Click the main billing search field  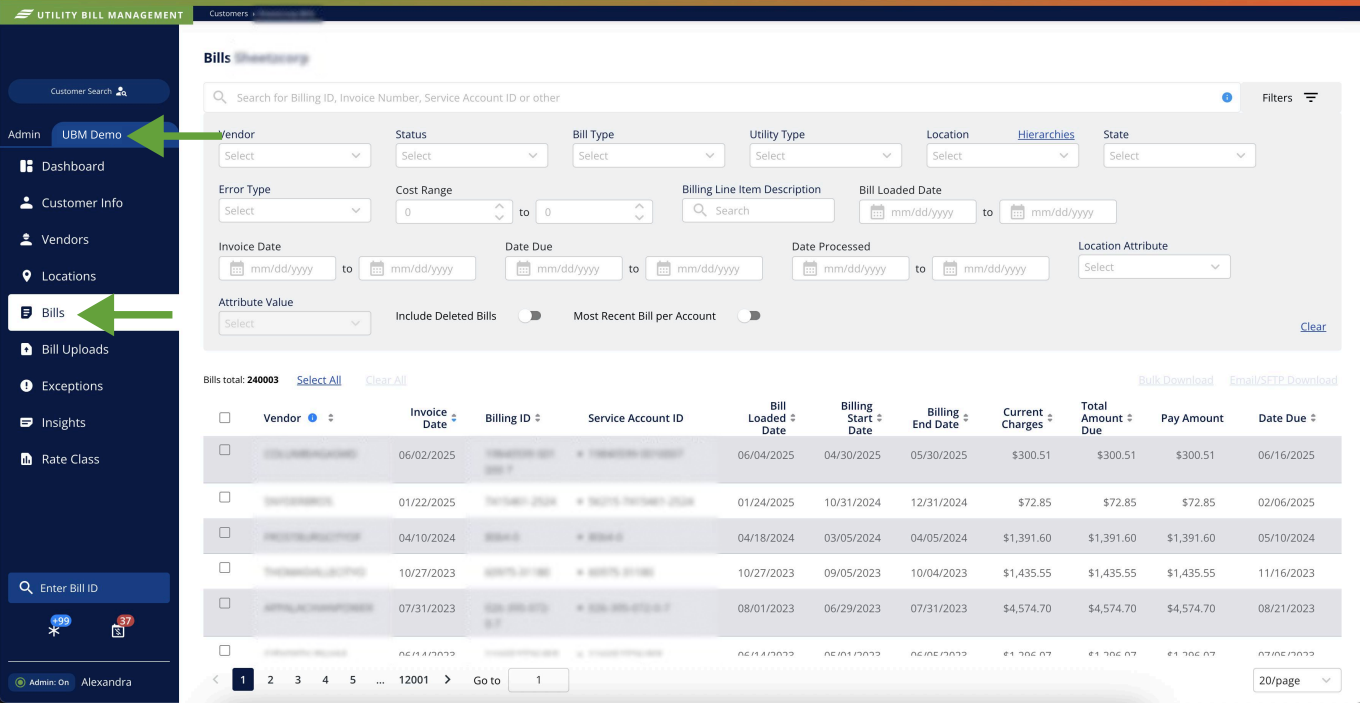click(x=722, y=98)
